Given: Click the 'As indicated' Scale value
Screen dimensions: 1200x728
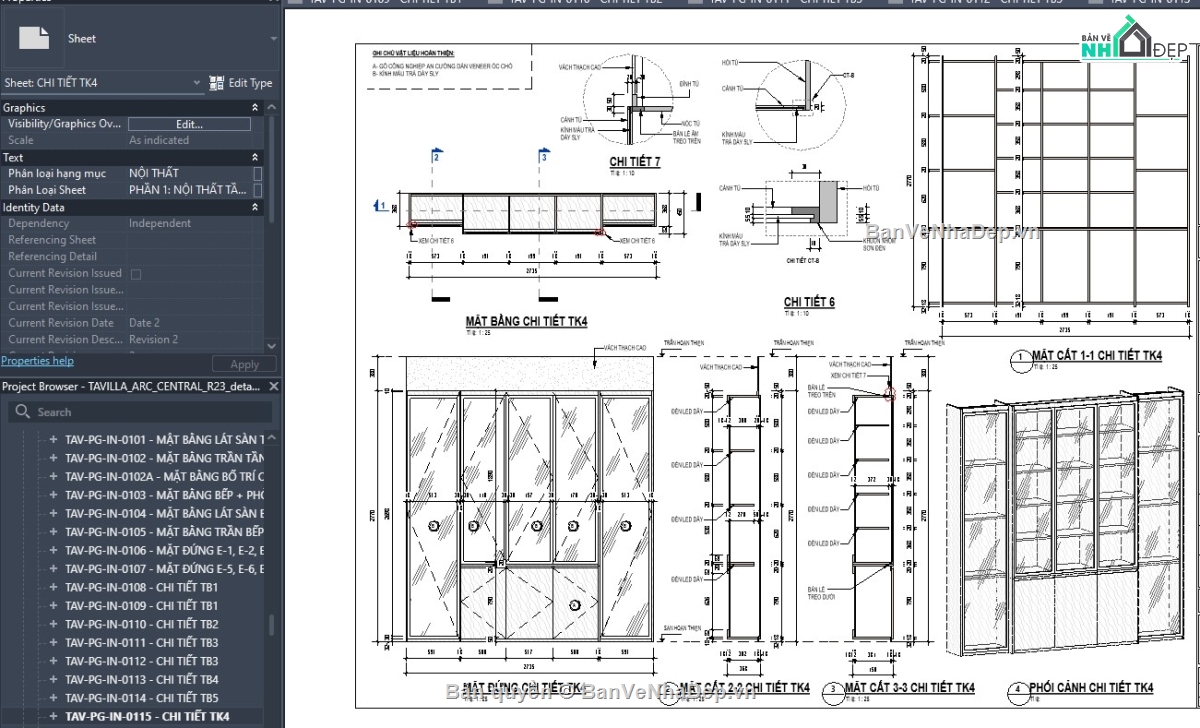Looking at the screenshot, I should coord(159,140).
